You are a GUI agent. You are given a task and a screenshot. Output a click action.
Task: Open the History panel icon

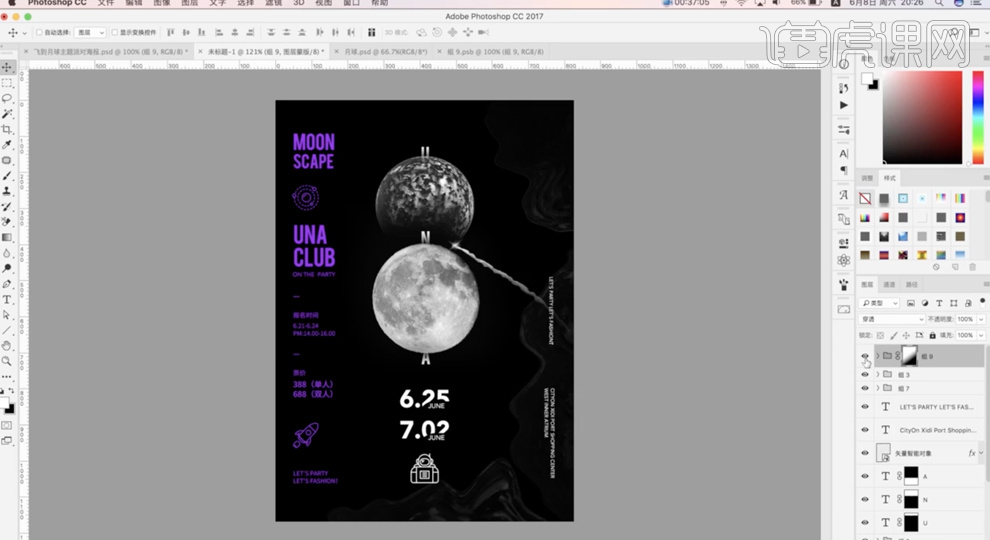tap(844, 88)
